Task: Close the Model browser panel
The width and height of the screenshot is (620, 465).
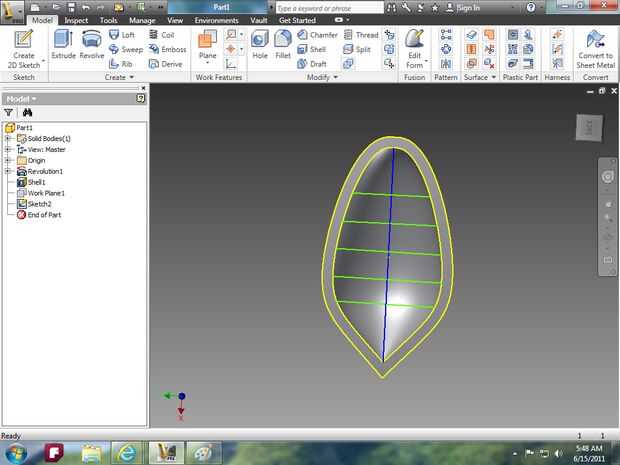Action: click(x=143, y=88)
